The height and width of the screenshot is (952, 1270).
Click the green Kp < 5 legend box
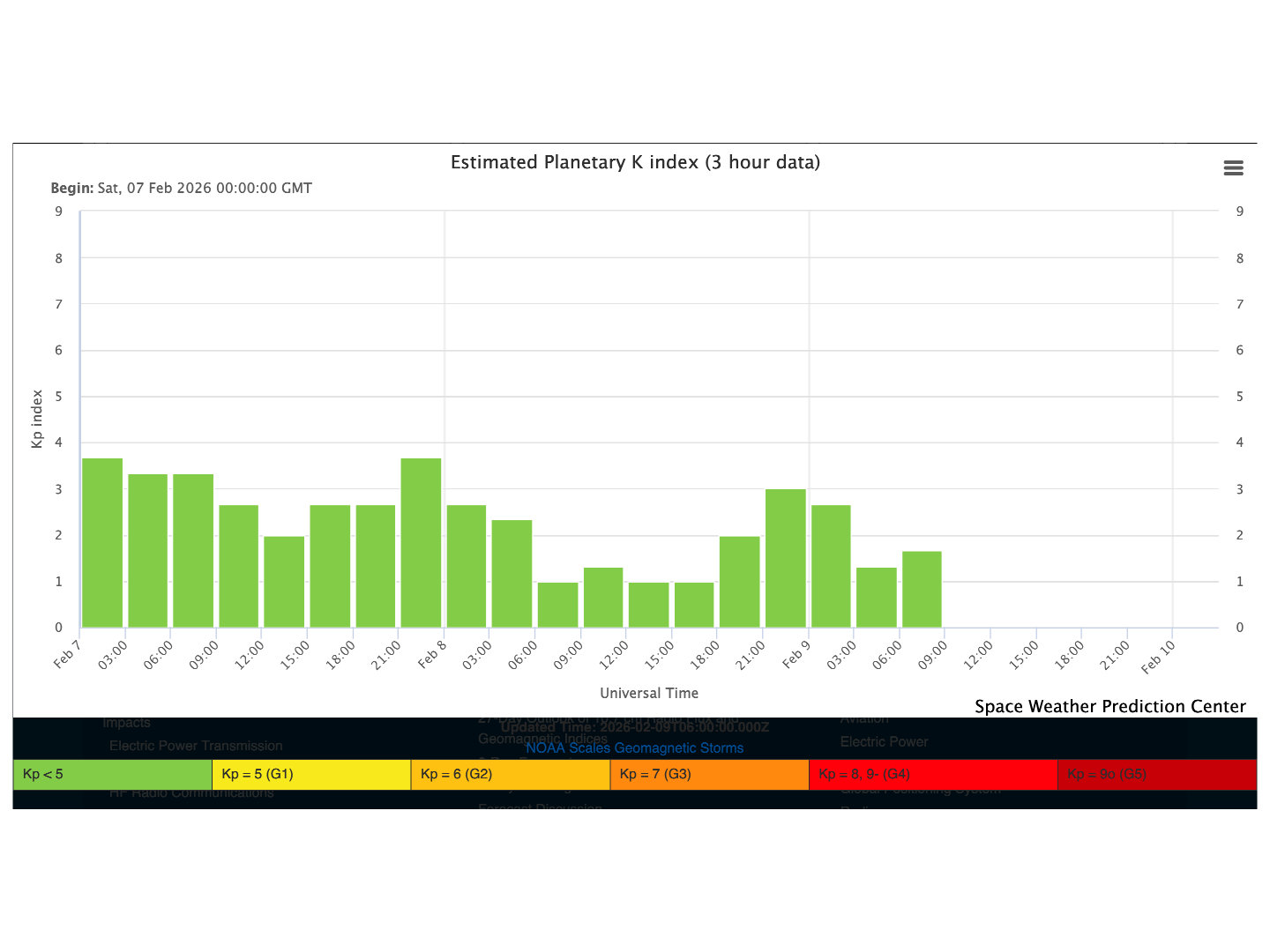(x=112, y=775)
